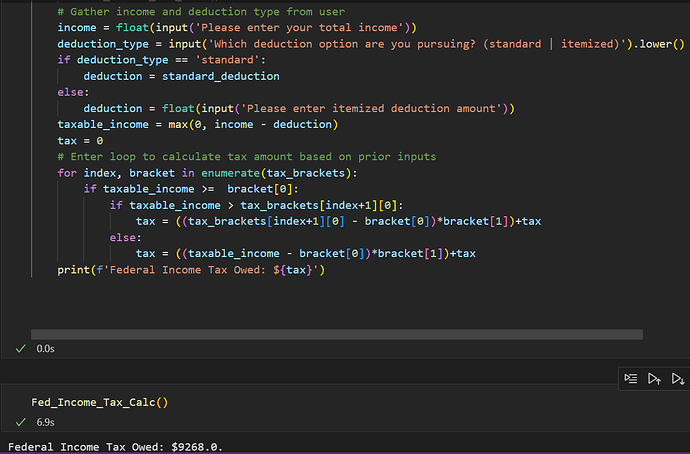
Task: Click the Run by Line icon
Action: [631, 378]
